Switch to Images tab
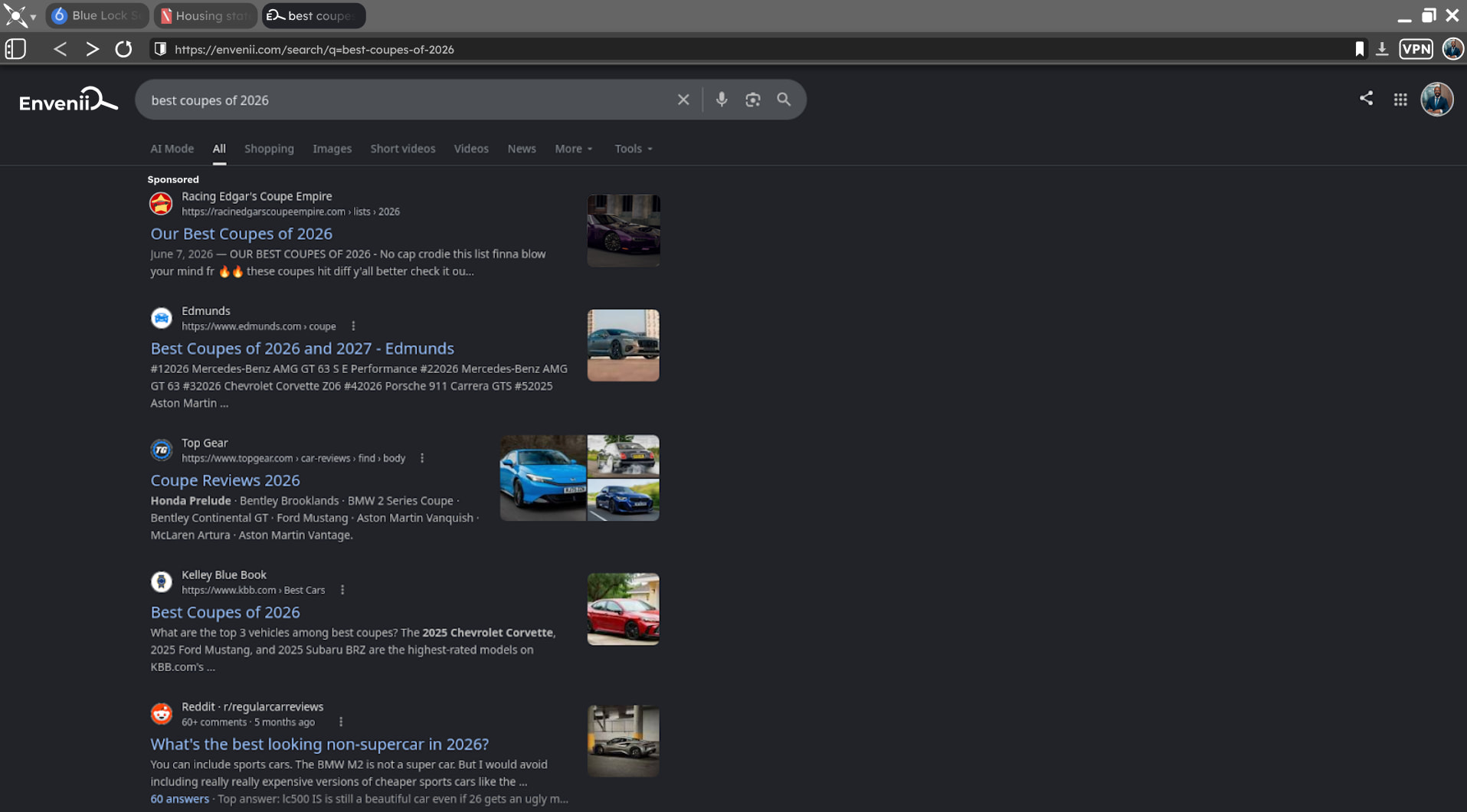 (332, 149)
